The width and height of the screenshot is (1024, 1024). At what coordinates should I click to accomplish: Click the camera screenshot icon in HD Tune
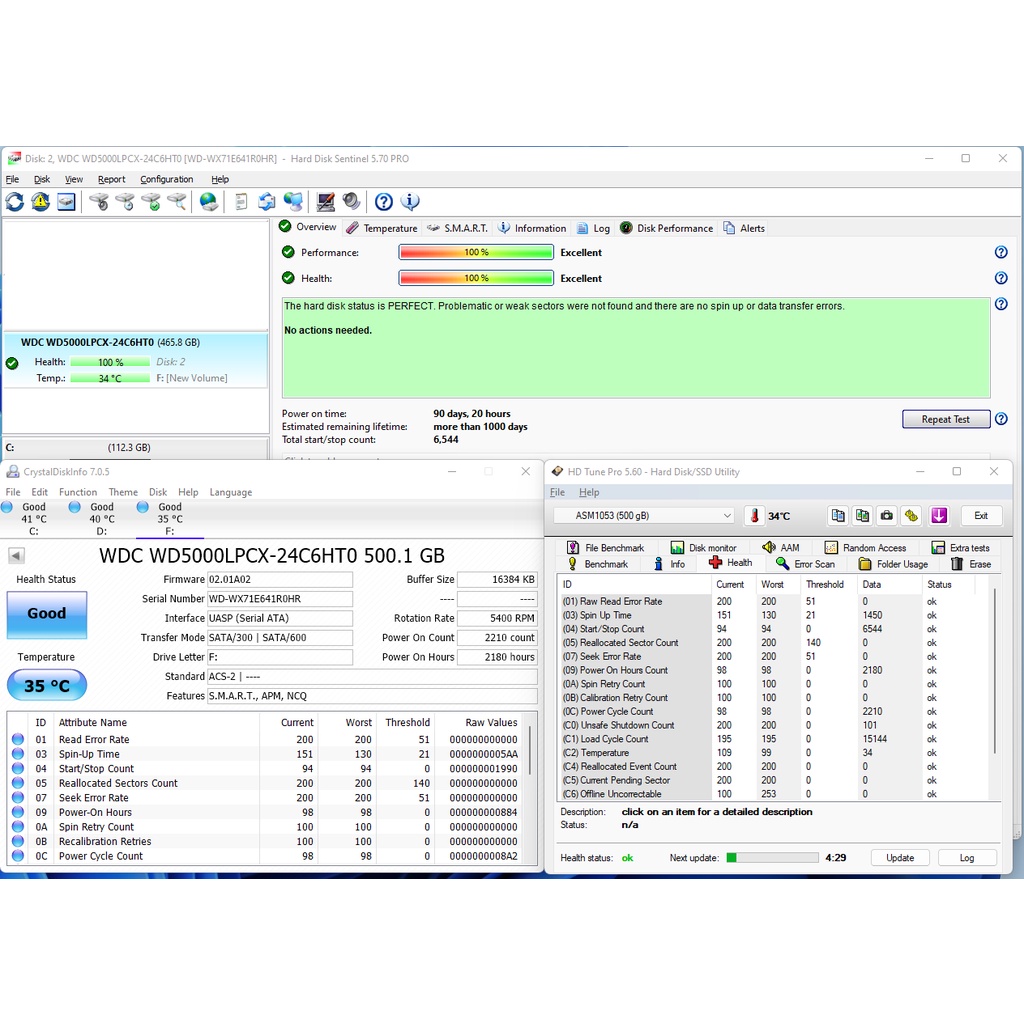(887, 516)
